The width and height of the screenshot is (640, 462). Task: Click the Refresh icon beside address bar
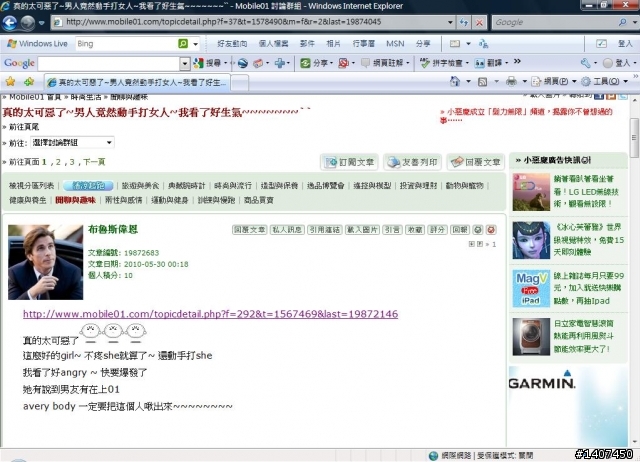(464, 22)
